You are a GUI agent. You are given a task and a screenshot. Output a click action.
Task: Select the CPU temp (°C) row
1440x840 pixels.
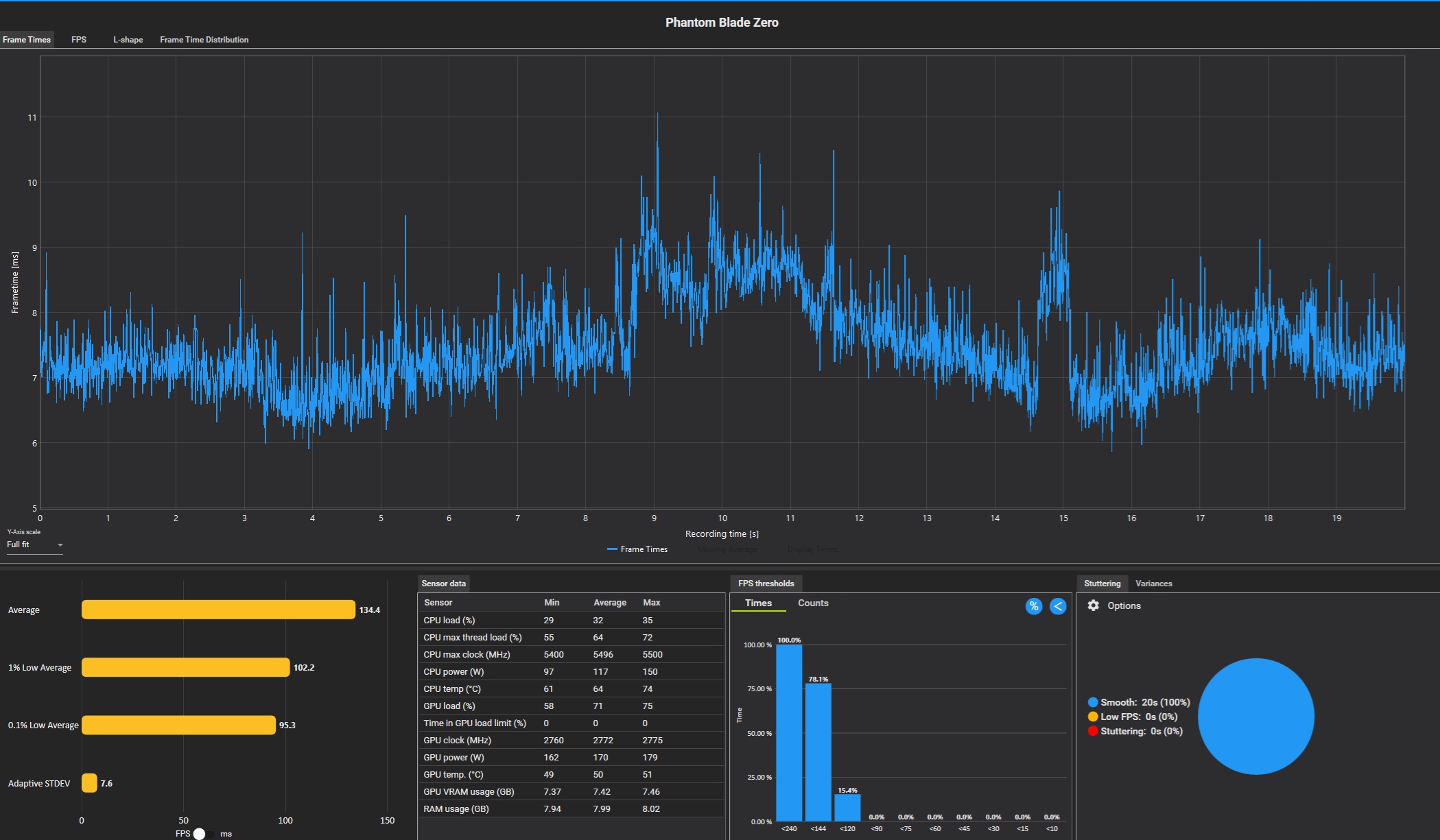pos(571,688)
